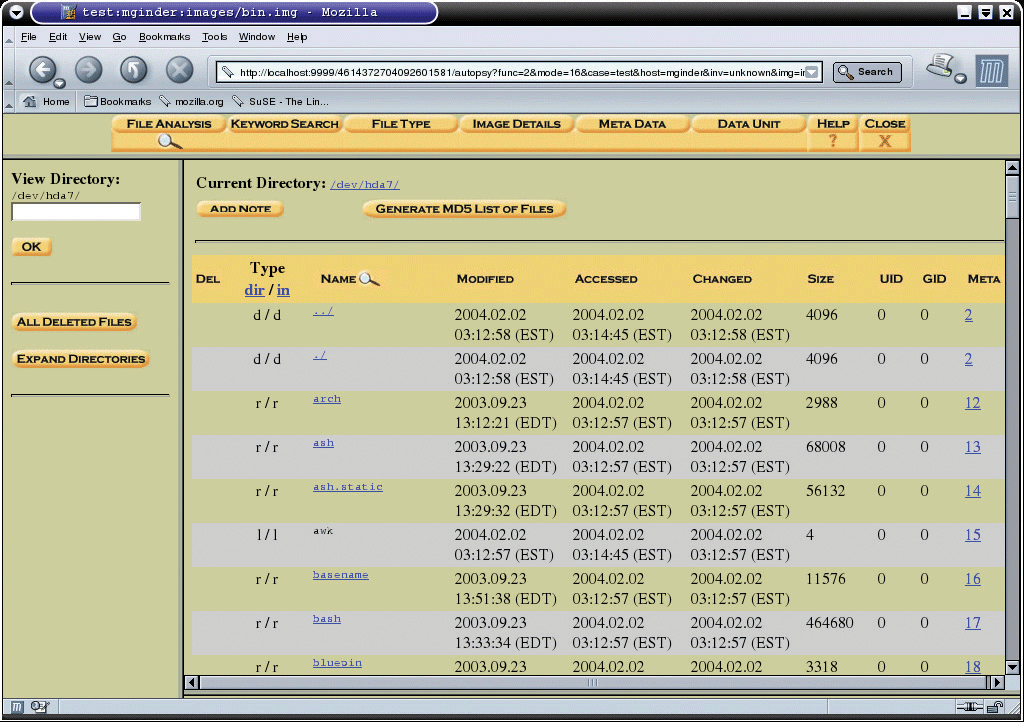Open the Help menu in the menu bar

tap(297, 37)
